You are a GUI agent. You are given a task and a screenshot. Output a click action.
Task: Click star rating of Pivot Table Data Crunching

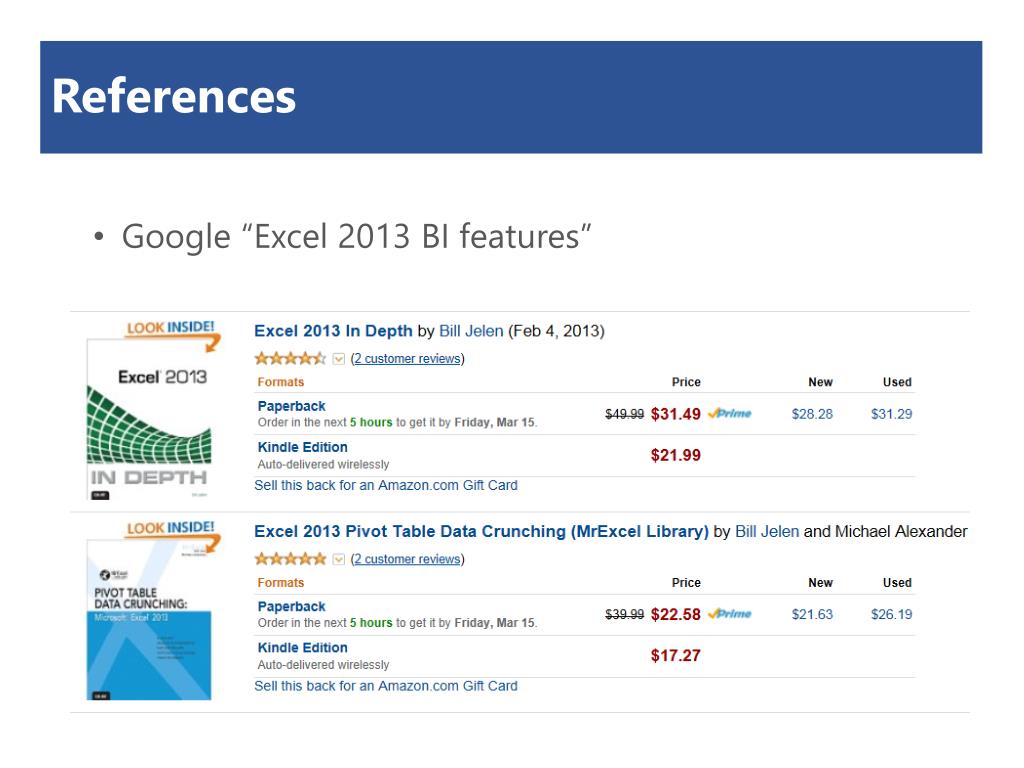290,559
